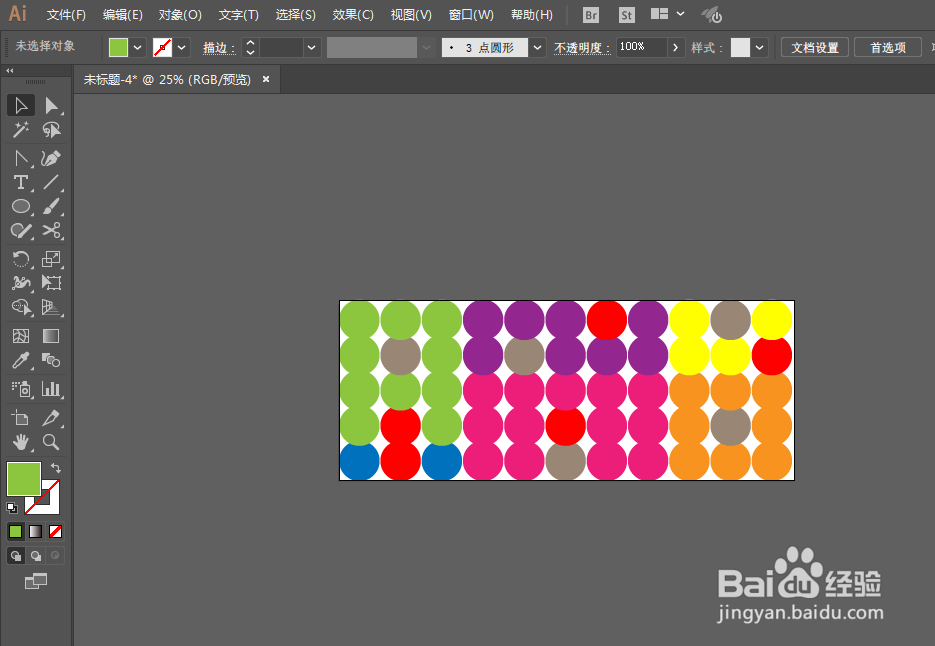The height and width of the screenshot is (646, 935).
Task: Select the Scissors tool
Action: click(51, 230)
